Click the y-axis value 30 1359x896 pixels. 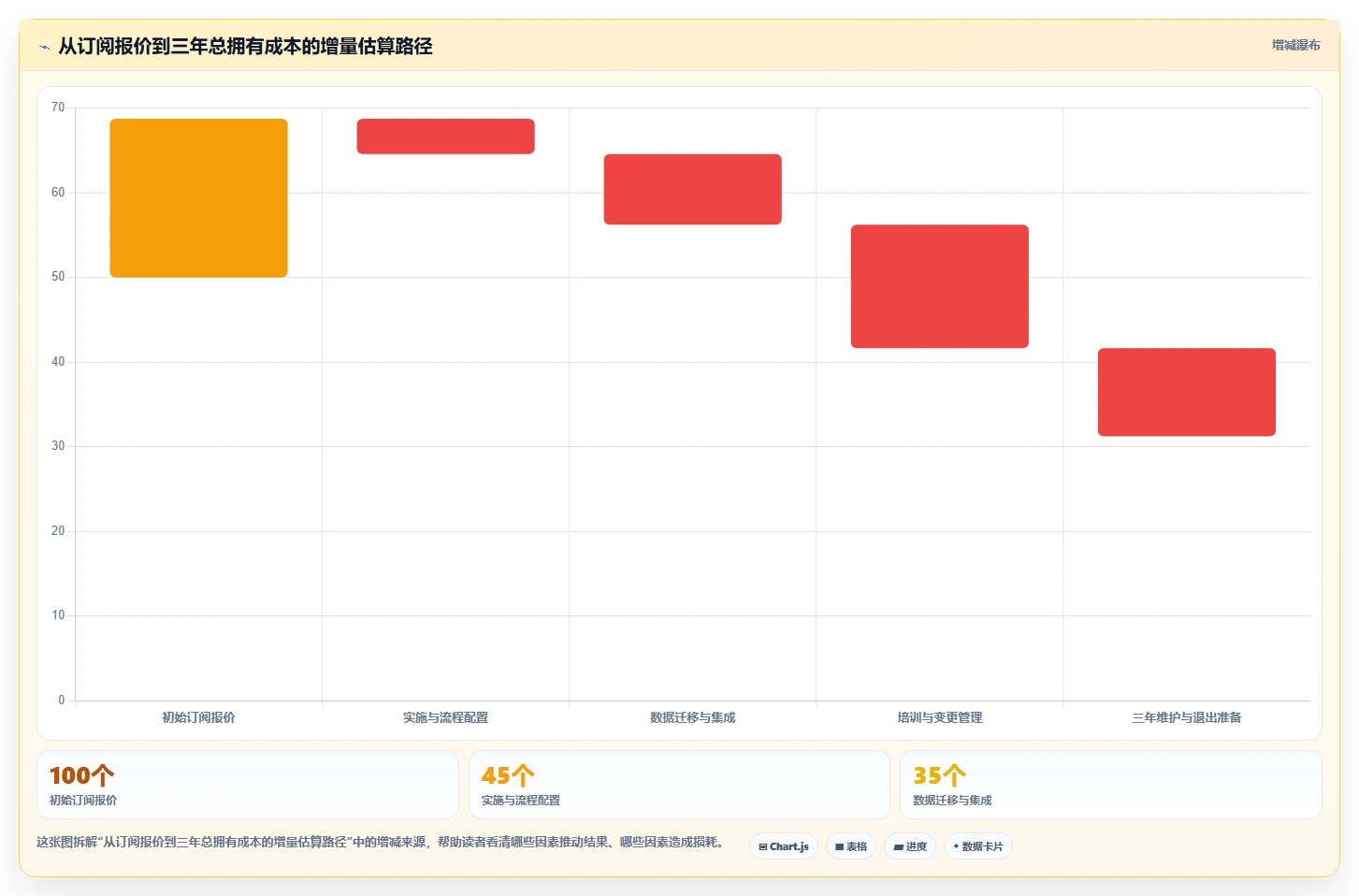[58, 446]
